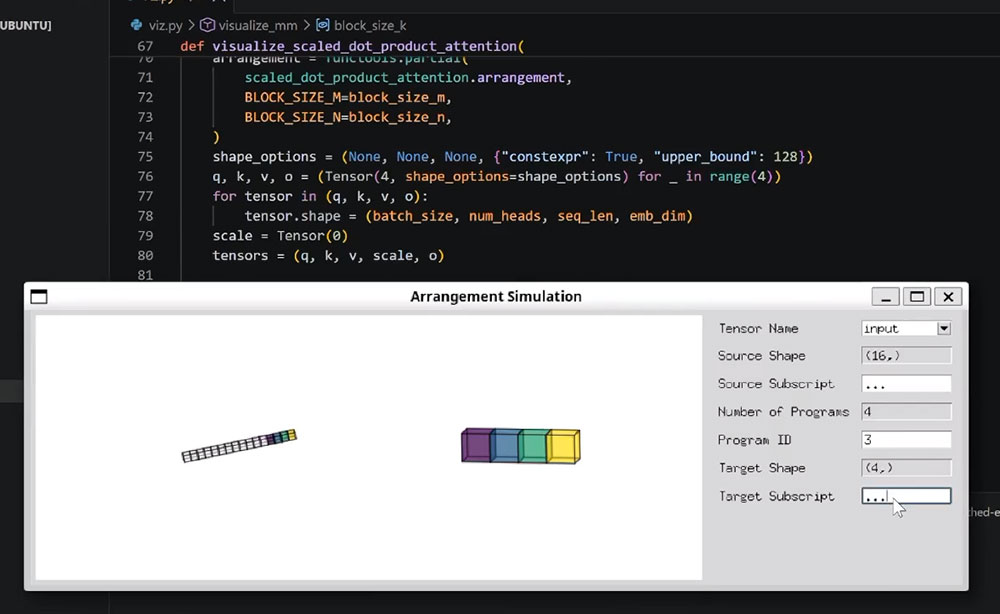Click the Target Subscript text box
This screenshot has height=614, width=1000.
[906, 496]
